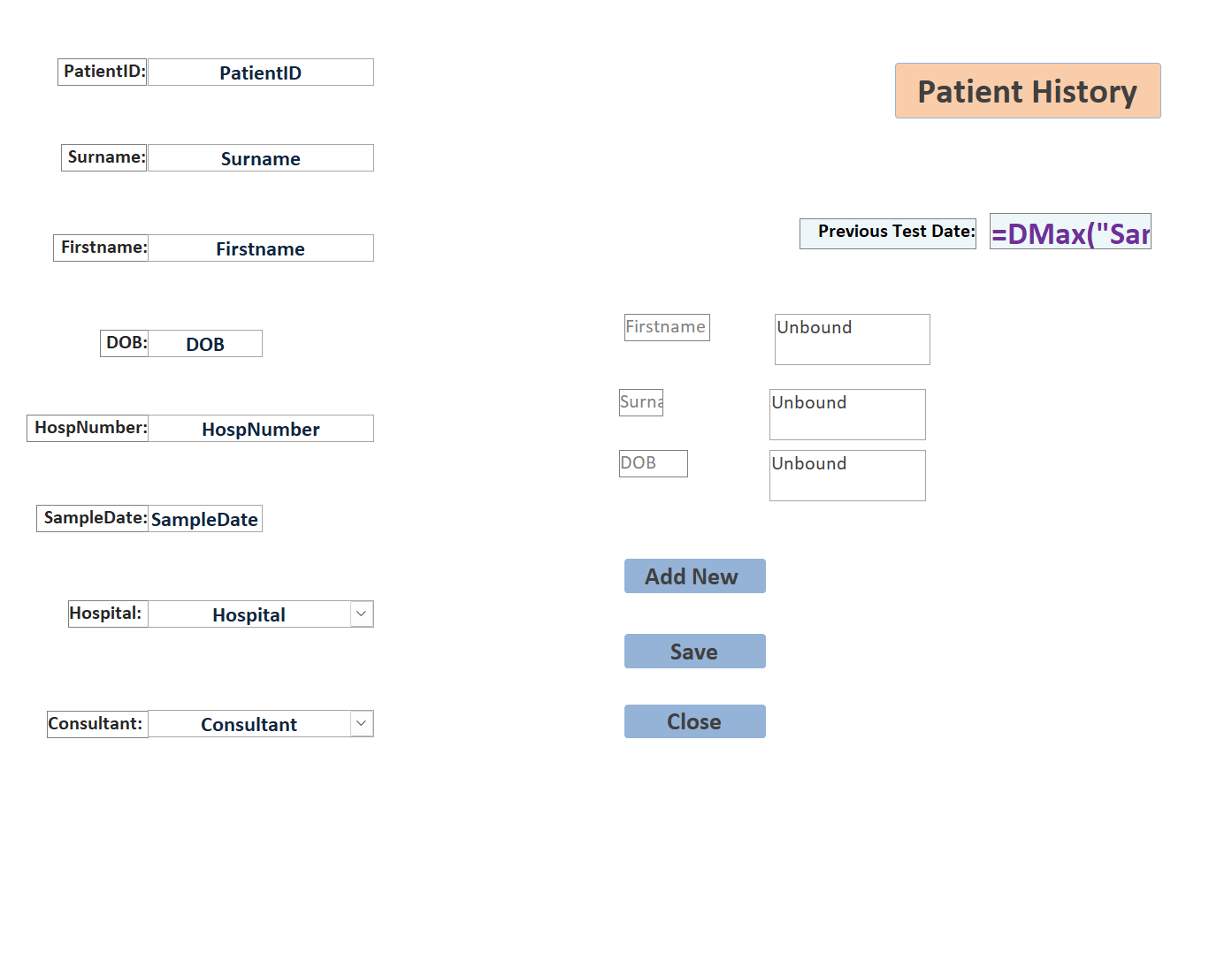1232x953 pixels.
Task: Open the Hospital dropdown arrow
Action: [x=361, y=614]
